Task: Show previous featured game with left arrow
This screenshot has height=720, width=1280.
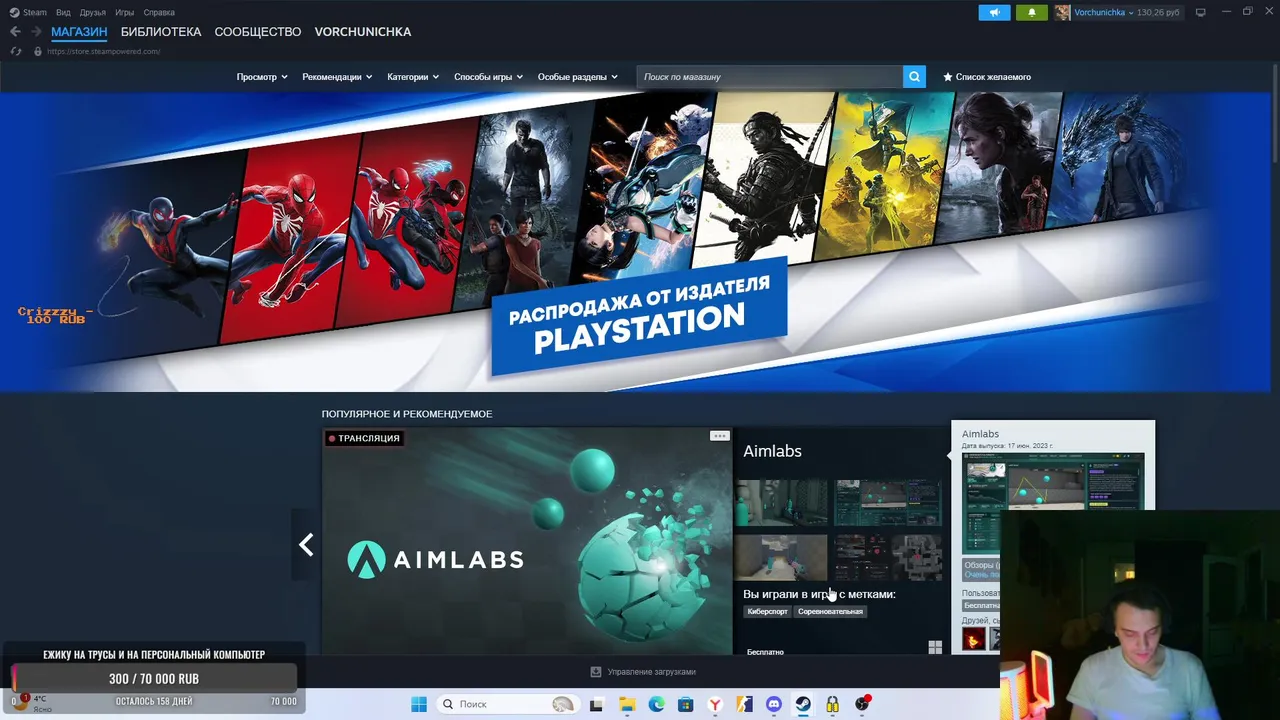Action: click(306, 545)
